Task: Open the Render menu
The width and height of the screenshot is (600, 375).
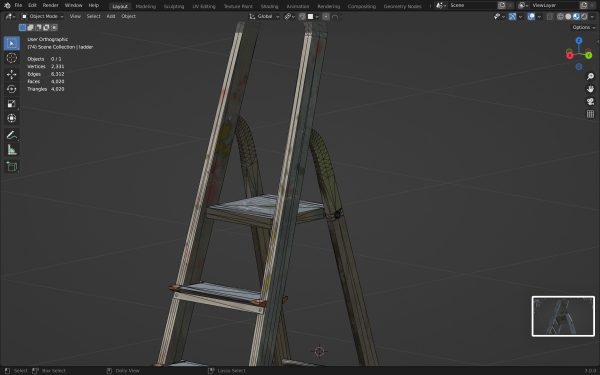Action: (51, 5)
